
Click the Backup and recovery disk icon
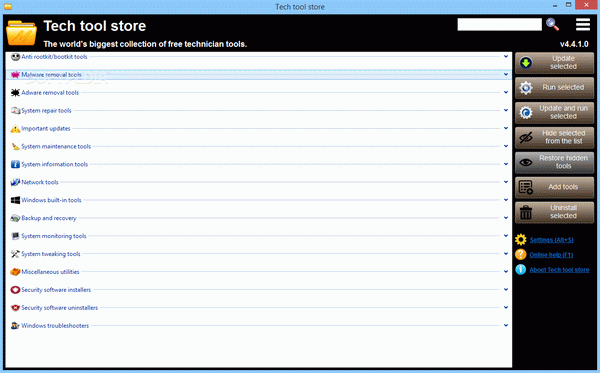(x=15, y=218)
